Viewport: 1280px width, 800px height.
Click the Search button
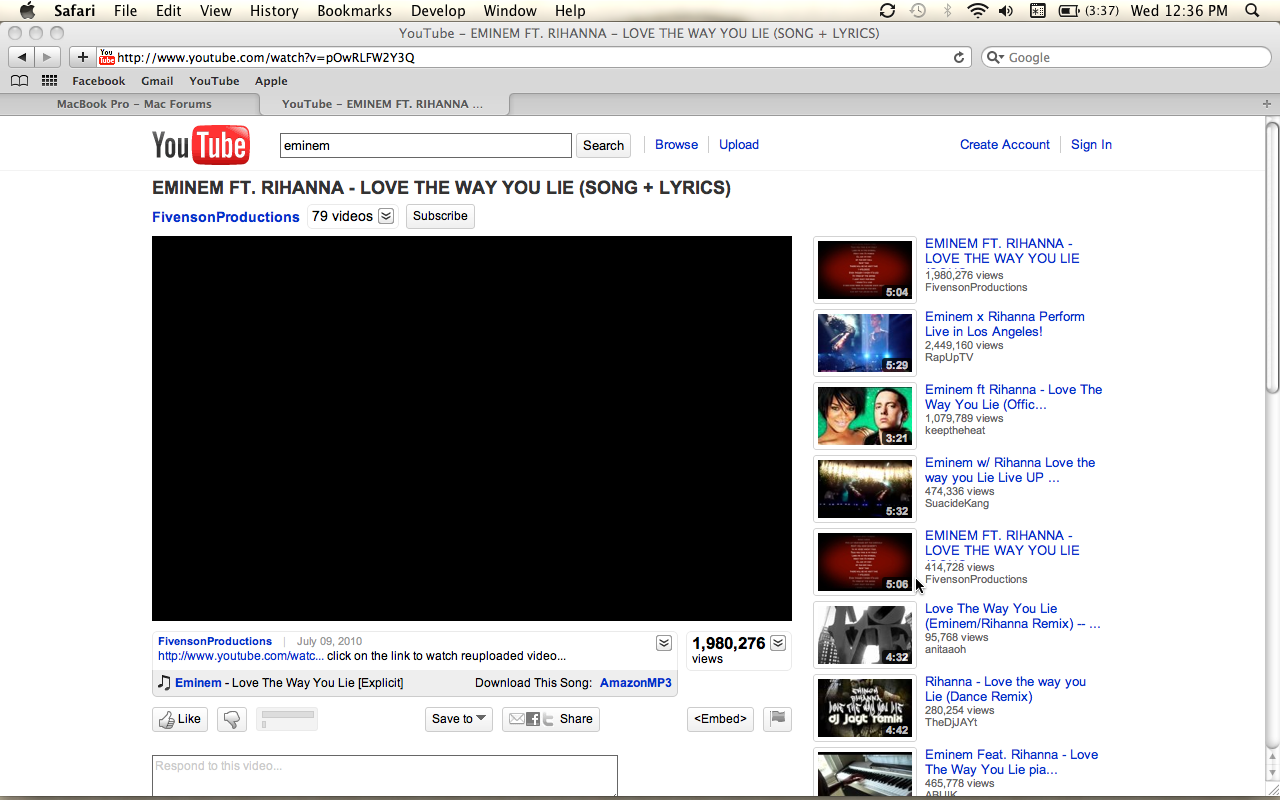(603, 145)
